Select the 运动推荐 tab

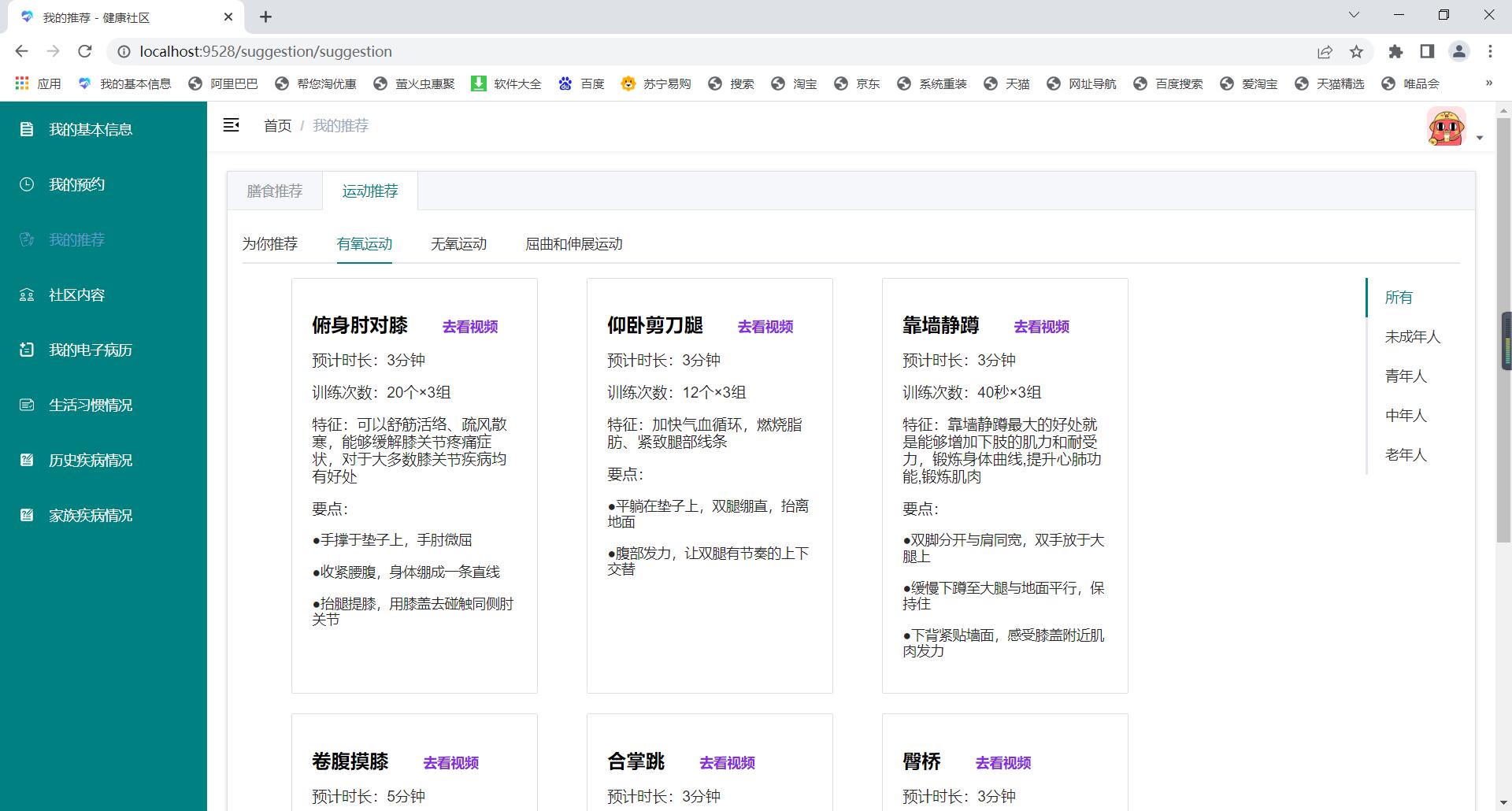pos(370,191)
